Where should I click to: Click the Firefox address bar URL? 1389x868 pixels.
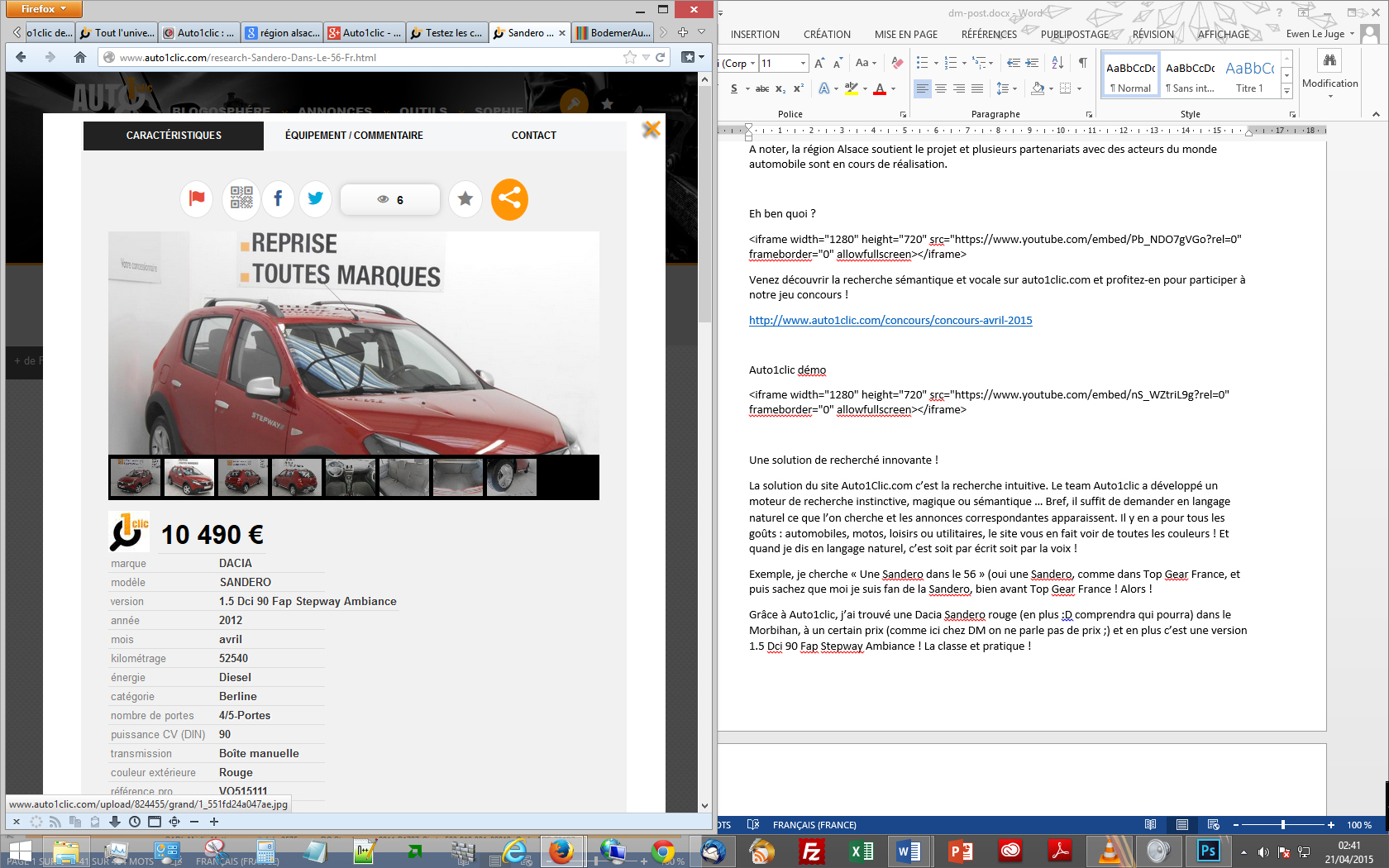247,58
